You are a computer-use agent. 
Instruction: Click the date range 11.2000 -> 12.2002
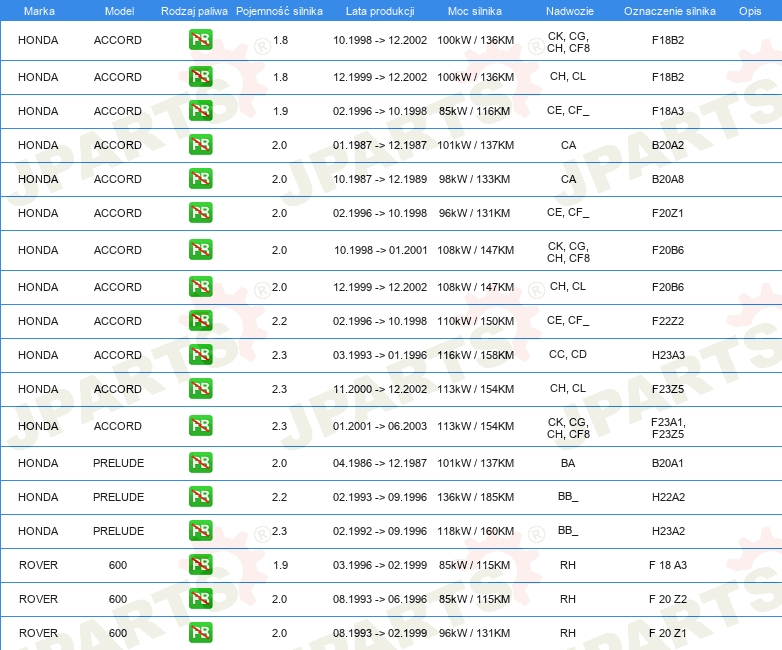tap(380, 389)
